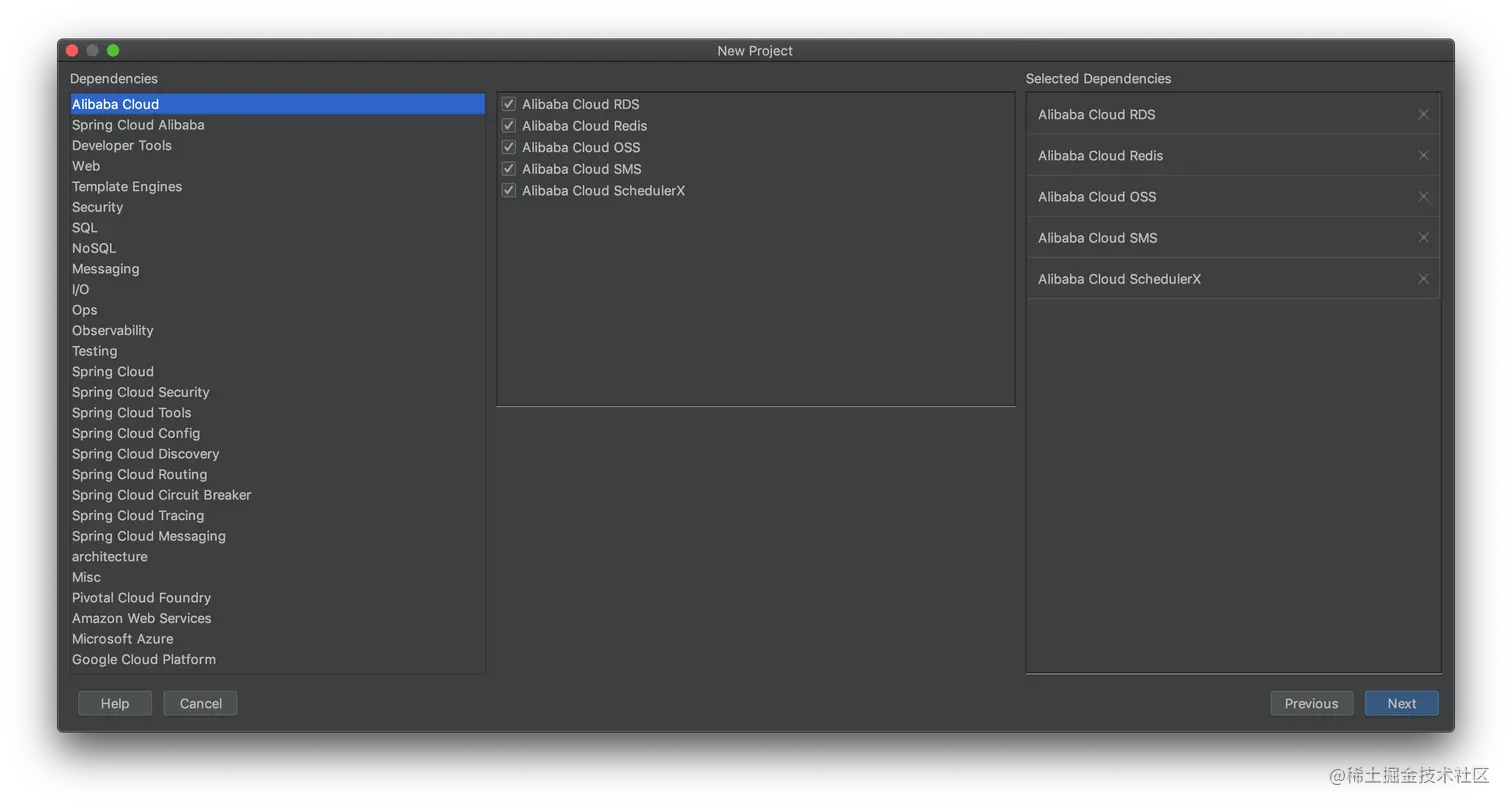The width and height of the screenshot is (1512, 808).
Task: Open the Observability category
Action: click(x=277, y=330)
